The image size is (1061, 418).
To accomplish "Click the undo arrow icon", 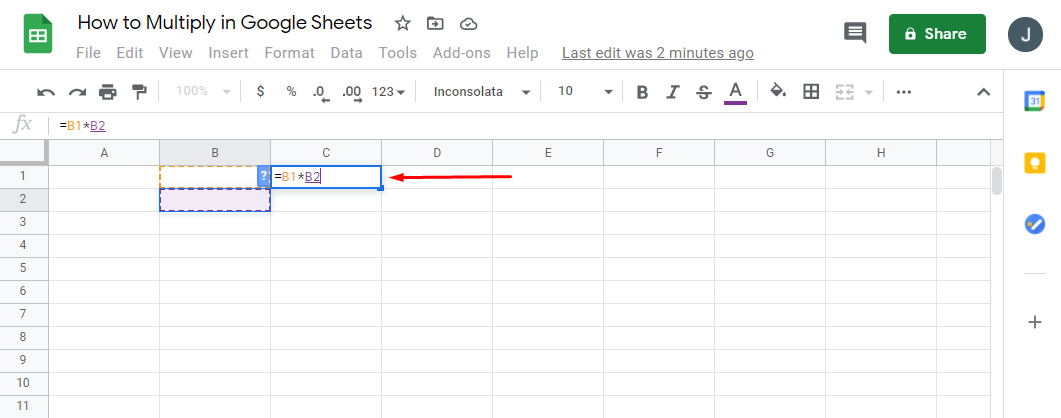I will coord(46,92).
